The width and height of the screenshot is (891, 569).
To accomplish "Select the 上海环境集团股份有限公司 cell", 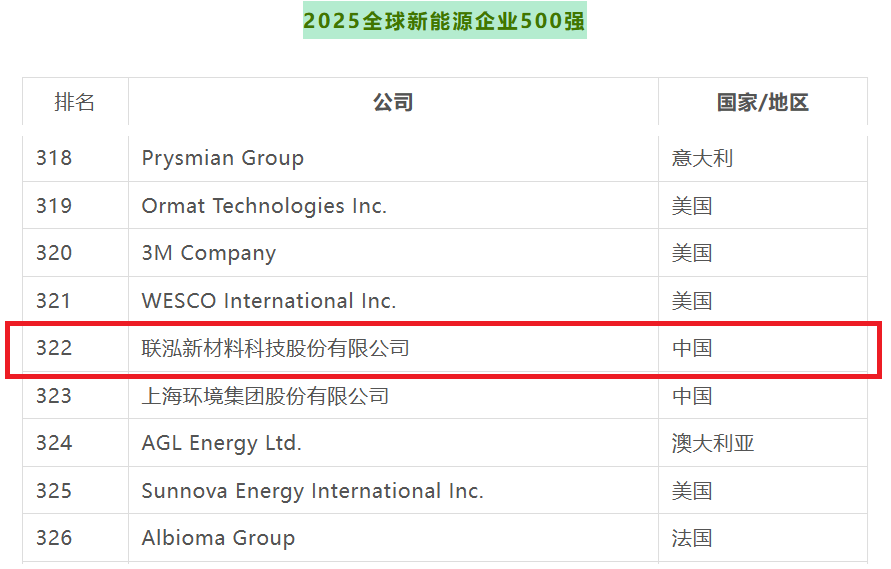I will 265,396.
